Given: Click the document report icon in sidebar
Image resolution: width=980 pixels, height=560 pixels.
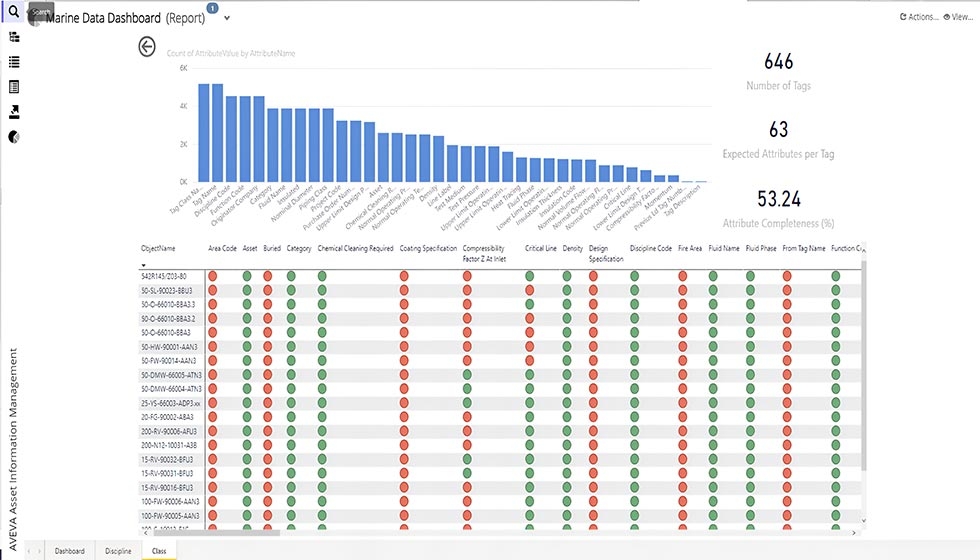Looking at the screenshot, I should (x=14, y=87).
